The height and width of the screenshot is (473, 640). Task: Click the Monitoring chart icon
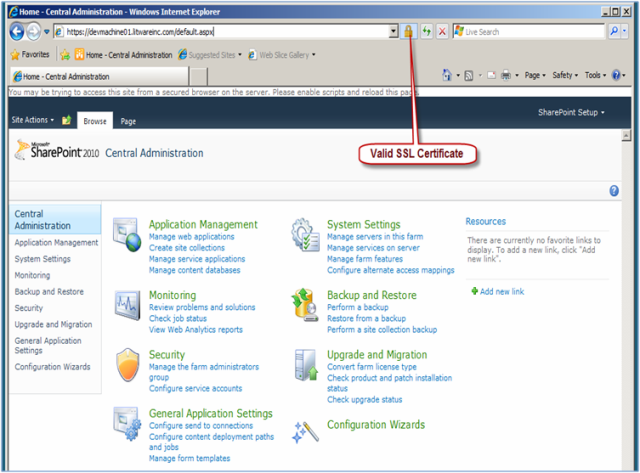(x=128, y=305)
